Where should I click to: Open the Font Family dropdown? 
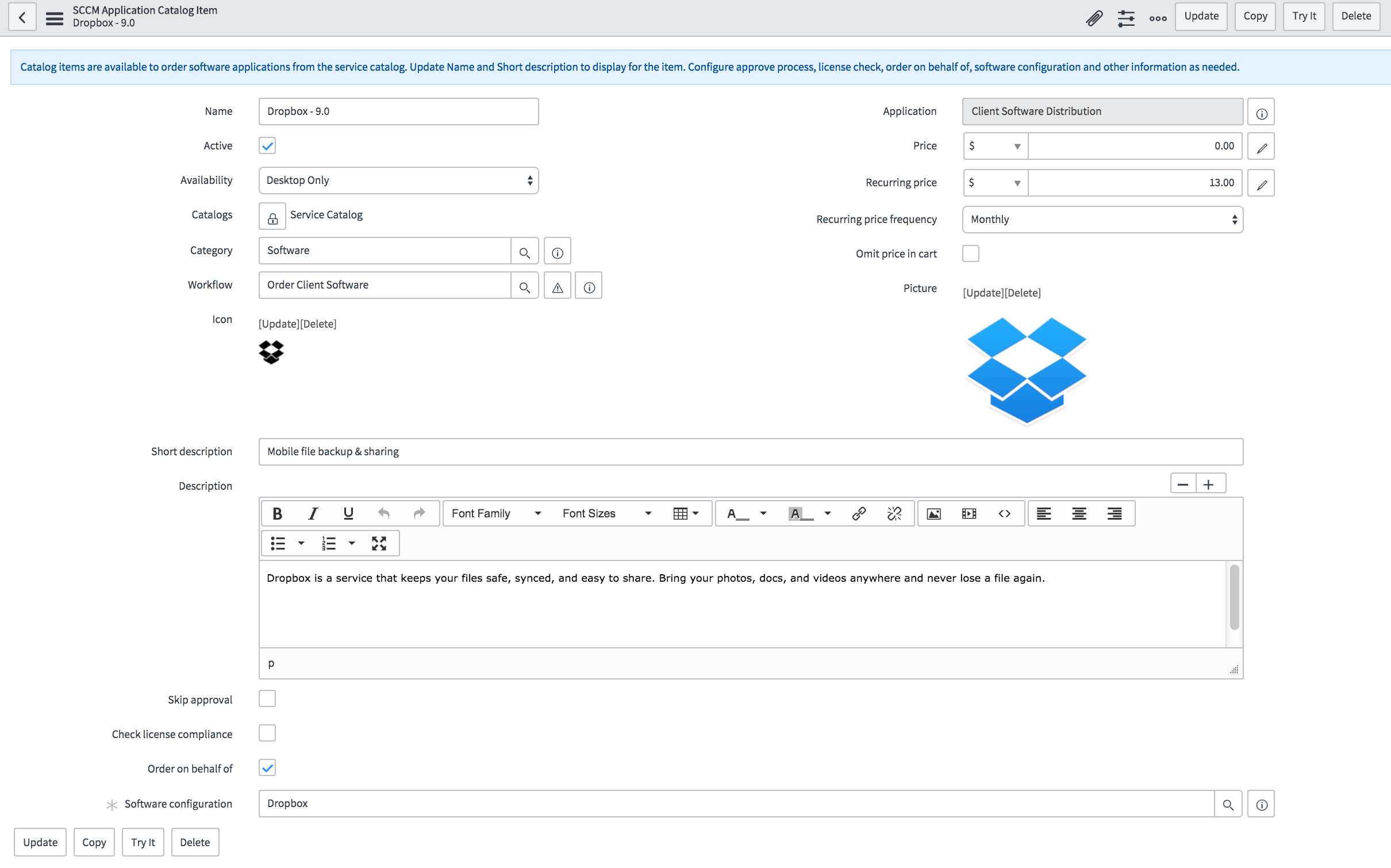pos(497,513)
